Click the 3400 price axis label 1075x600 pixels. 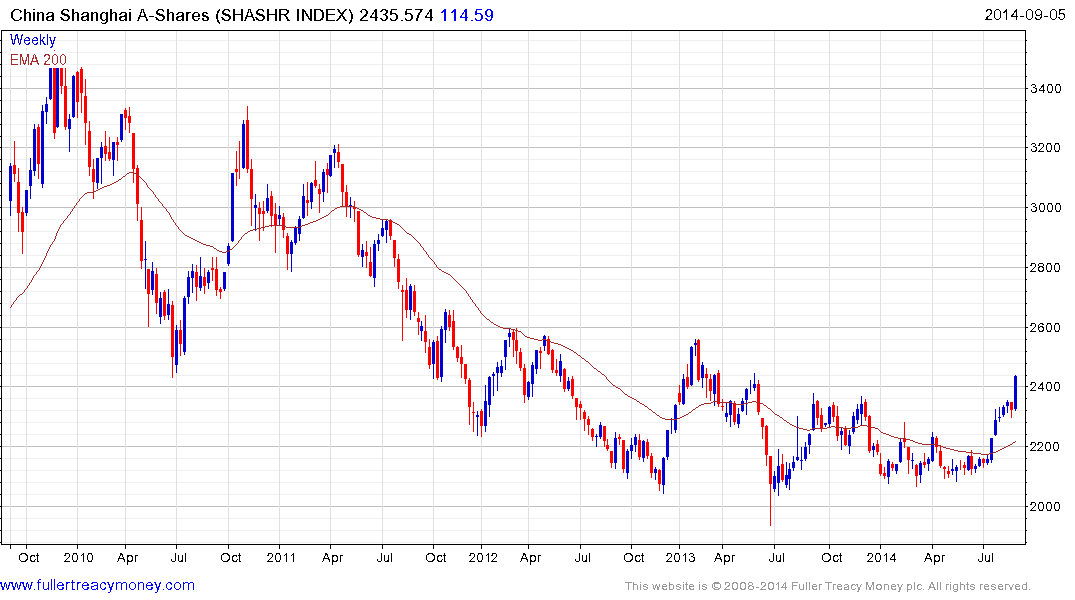(x=1046, y=88)
